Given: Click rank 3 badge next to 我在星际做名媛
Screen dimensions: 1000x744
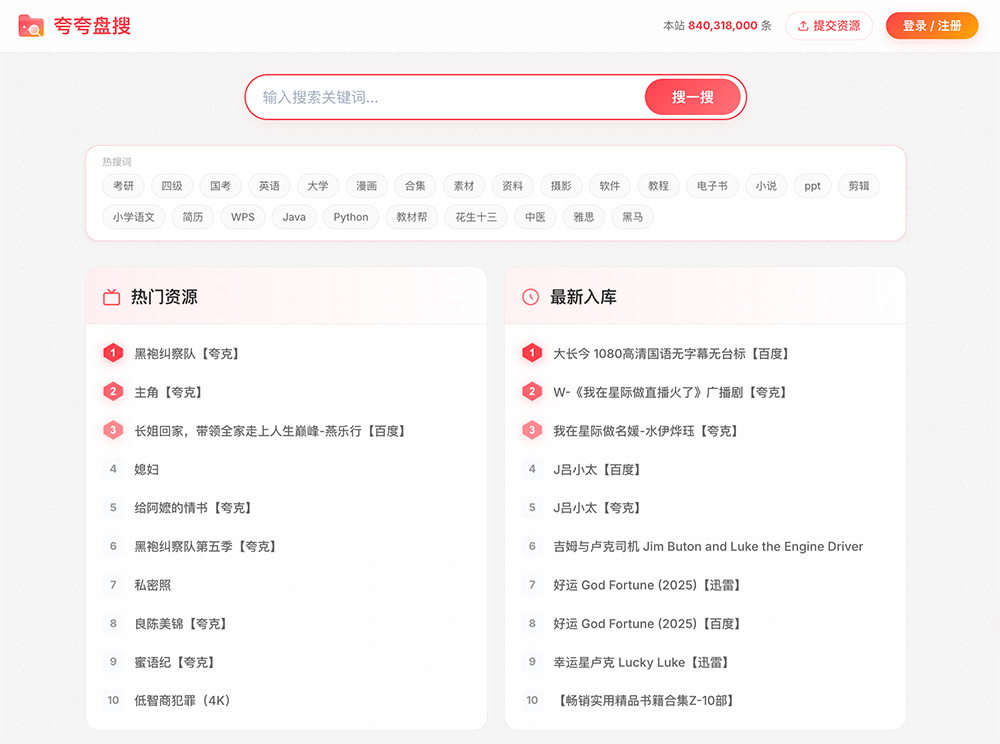Looking at the screenshot, I should click(532, 430).
